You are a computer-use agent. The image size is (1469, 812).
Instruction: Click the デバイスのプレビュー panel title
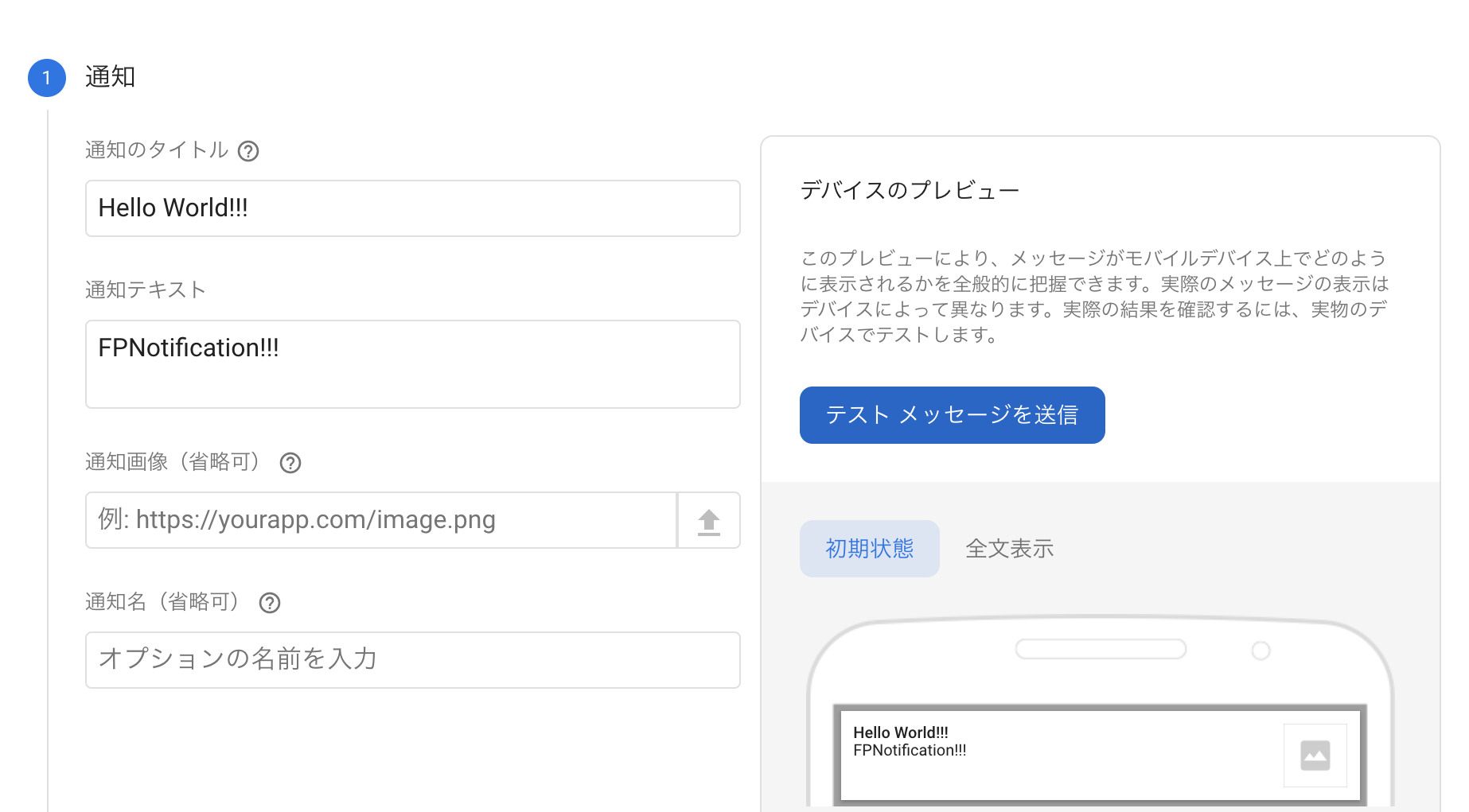coord(909,189)
